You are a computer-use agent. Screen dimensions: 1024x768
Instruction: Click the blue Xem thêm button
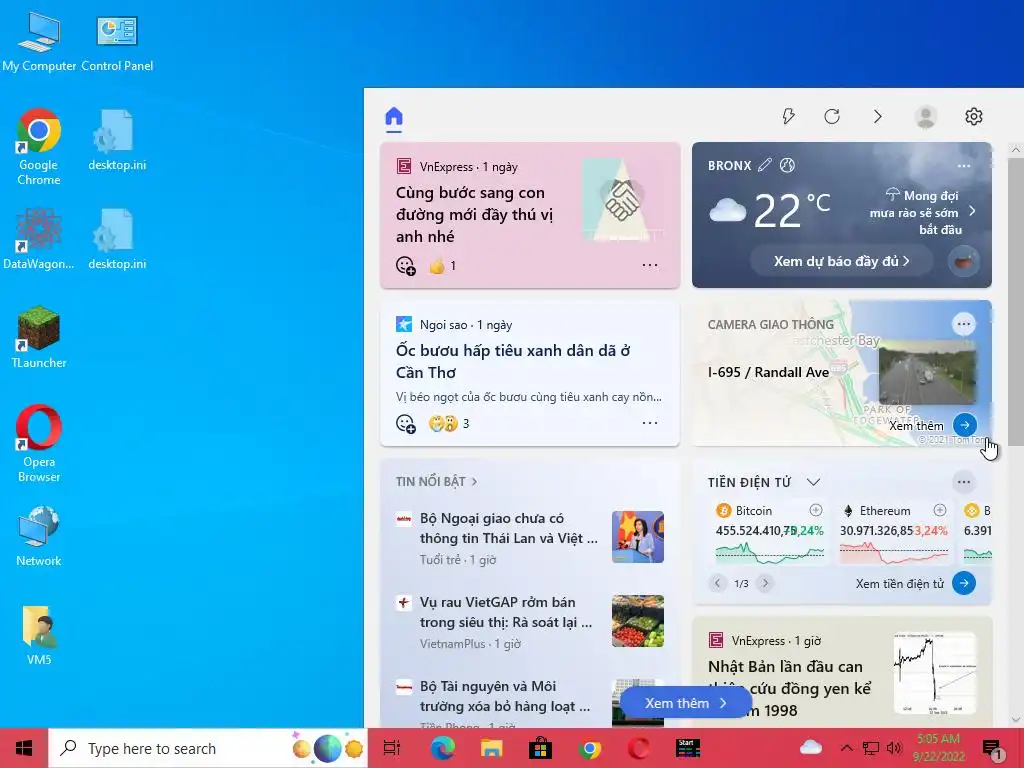click(686, 703)
